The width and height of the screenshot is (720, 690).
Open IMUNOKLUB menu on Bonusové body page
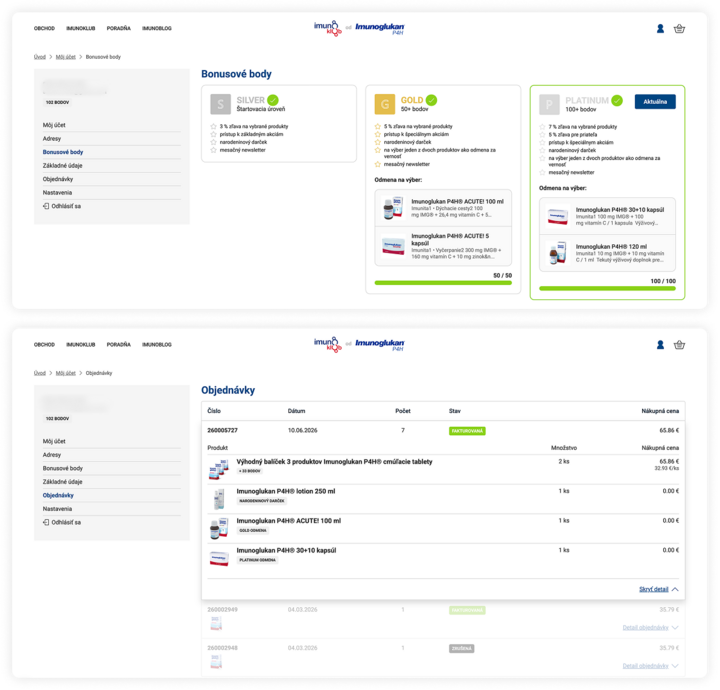pos(81,28)
